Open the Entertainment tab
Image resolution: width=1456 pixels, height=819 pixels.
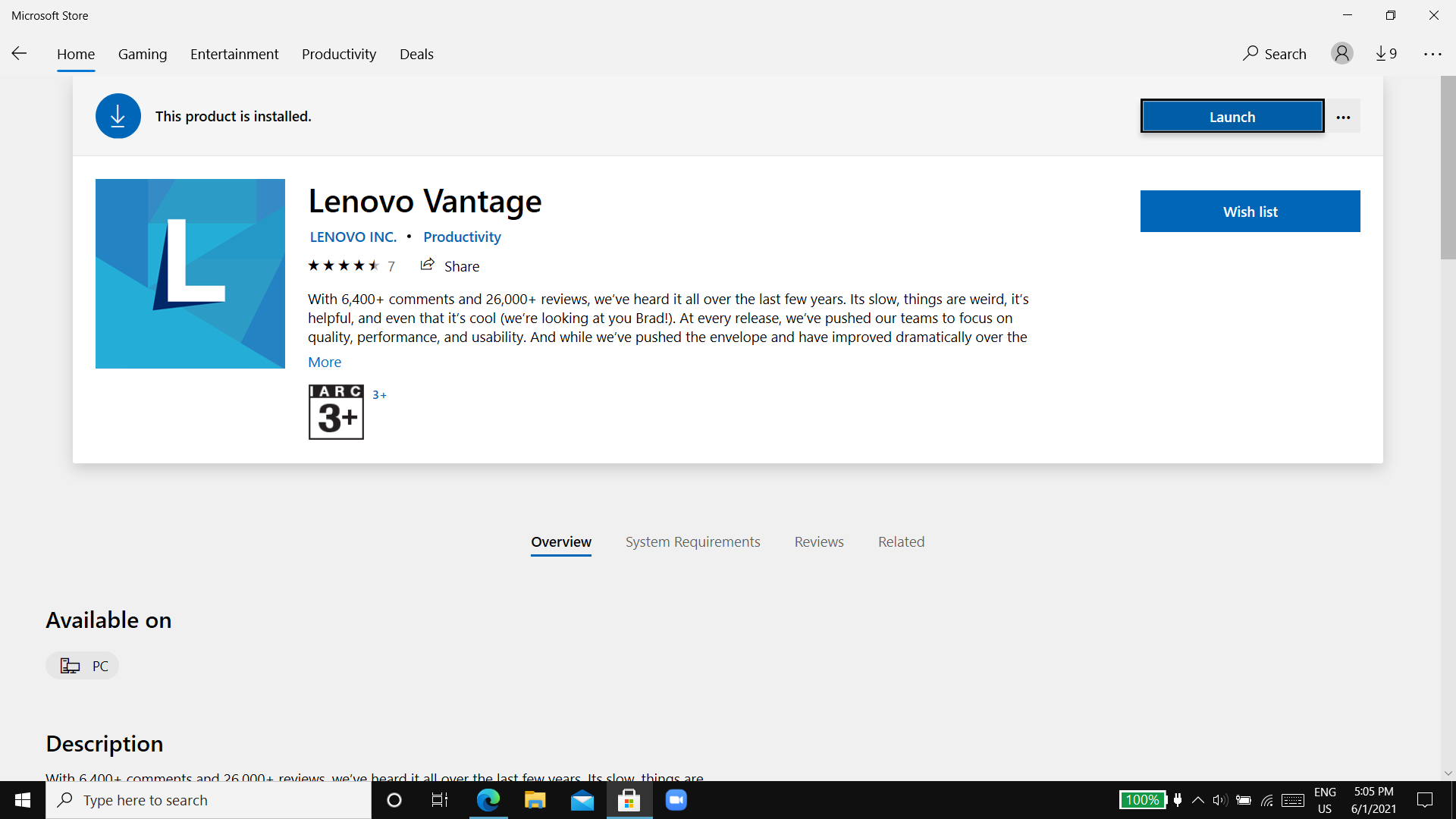tap(234, 54)
